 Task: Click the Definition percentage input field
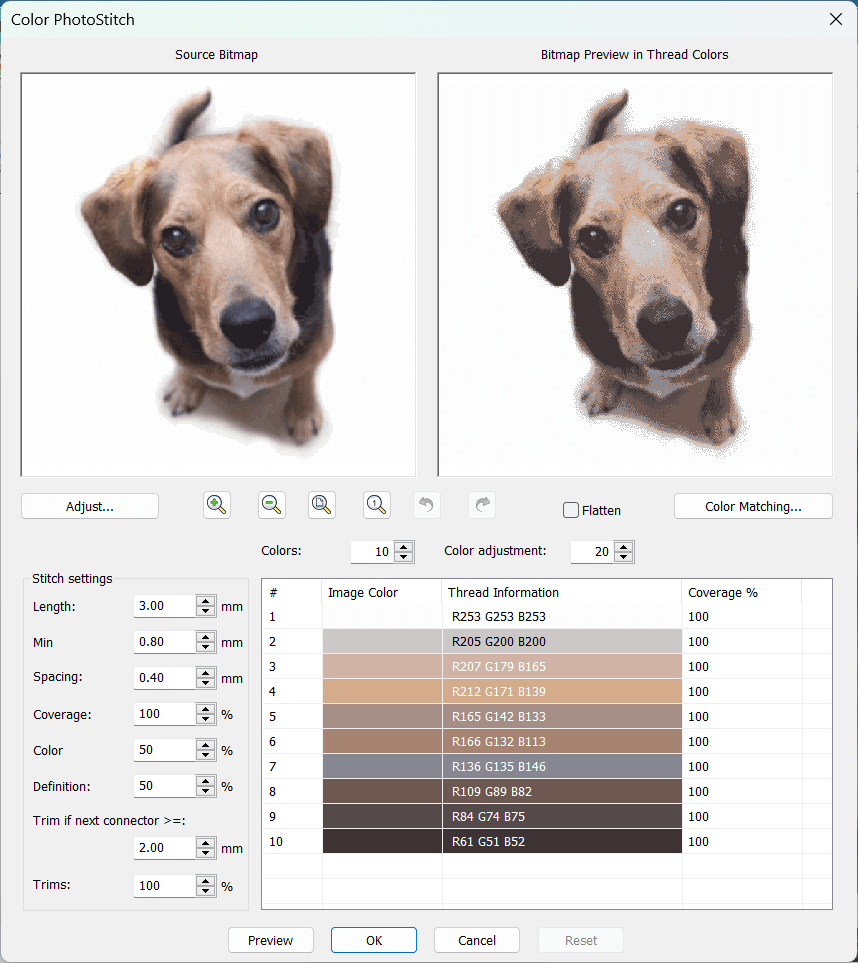pos(164,786)
